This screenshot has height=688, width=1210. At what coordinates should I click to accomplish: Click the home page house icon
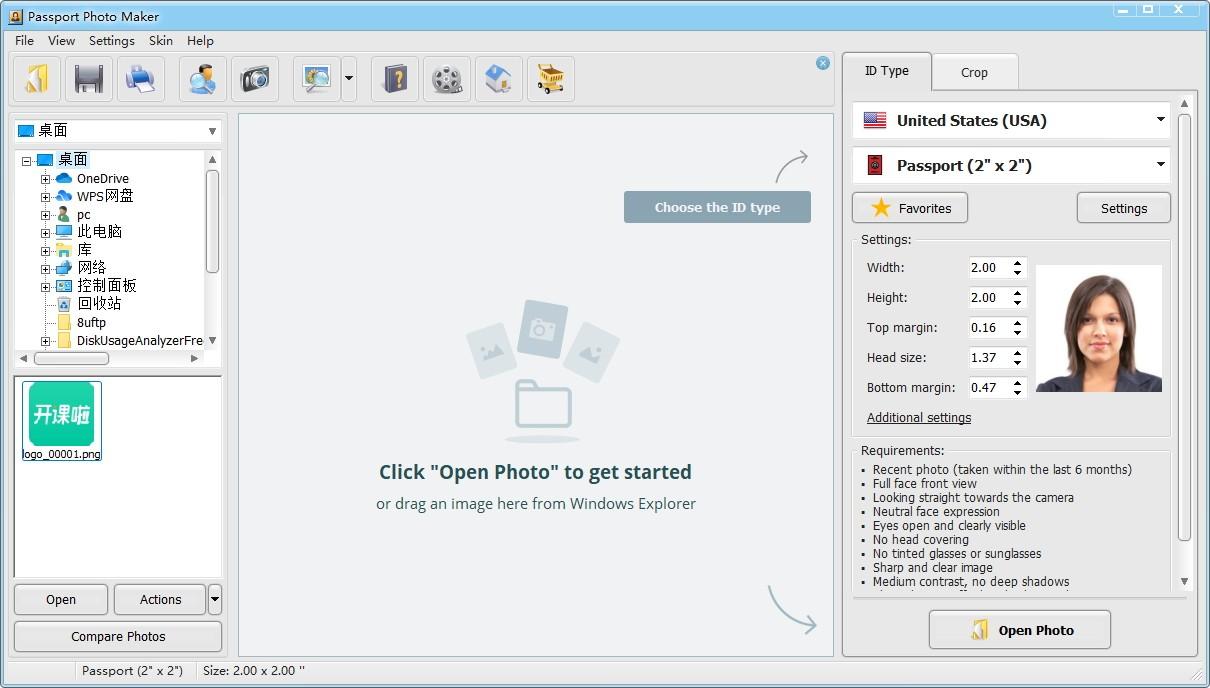click(499, 79)
